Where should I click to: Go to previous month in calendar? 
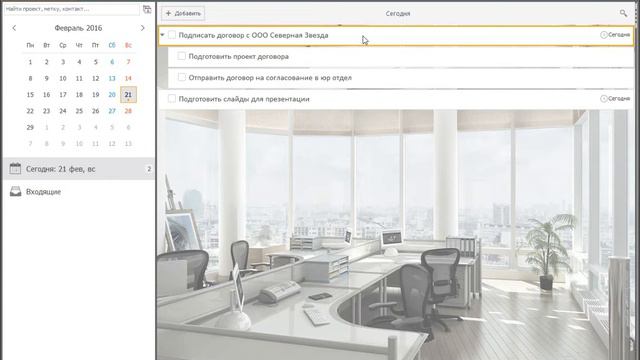(14, 28)
